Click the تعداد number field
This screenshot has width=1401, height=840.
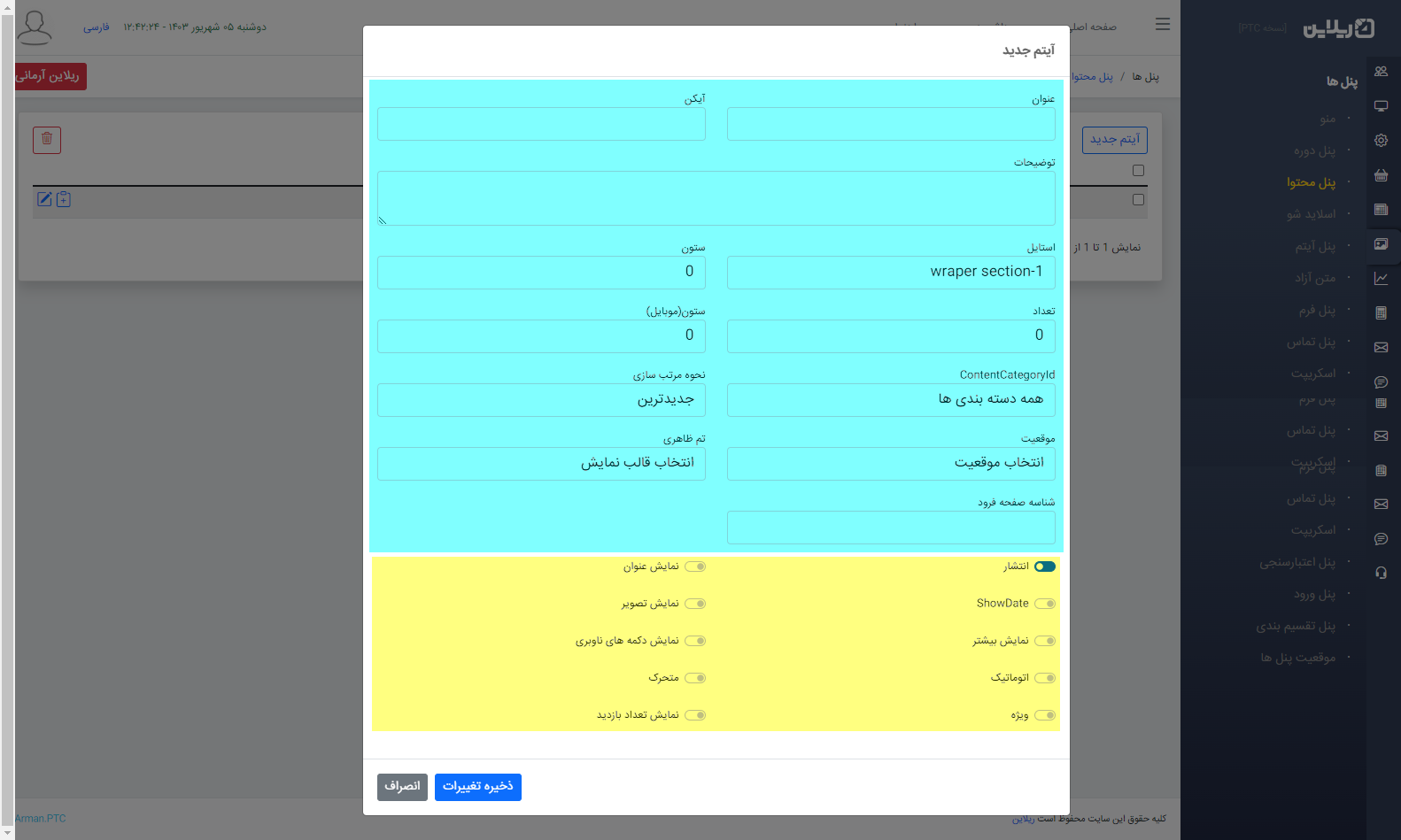891,336
